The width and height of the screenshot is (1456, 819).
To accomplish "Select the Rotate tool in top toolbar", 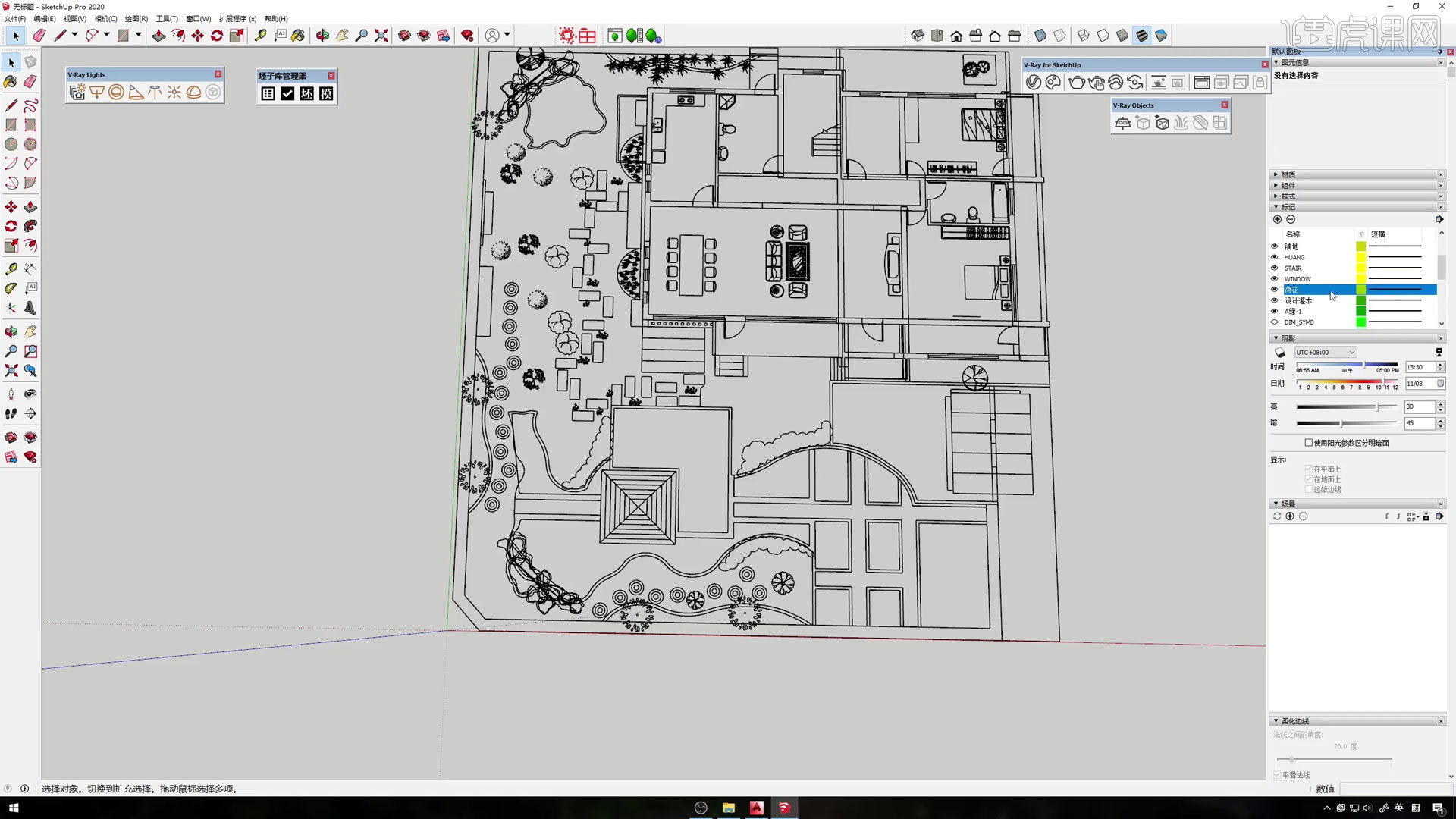I will pyautogui.click(x=217, y=36).
